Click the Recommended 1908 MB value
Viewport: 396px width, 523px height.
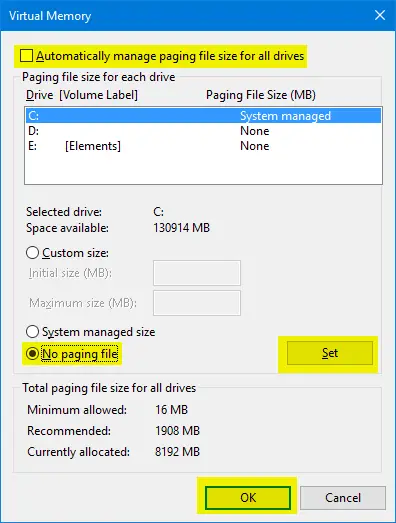(177, 431)
